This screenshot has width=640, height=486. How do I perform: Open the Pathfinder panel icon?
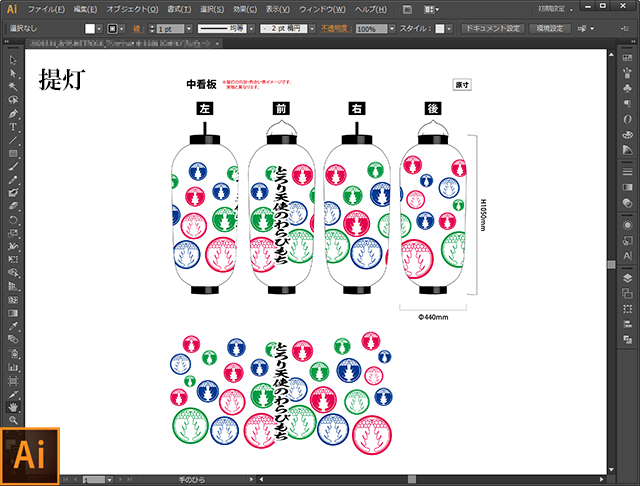[x=627, y=339]
